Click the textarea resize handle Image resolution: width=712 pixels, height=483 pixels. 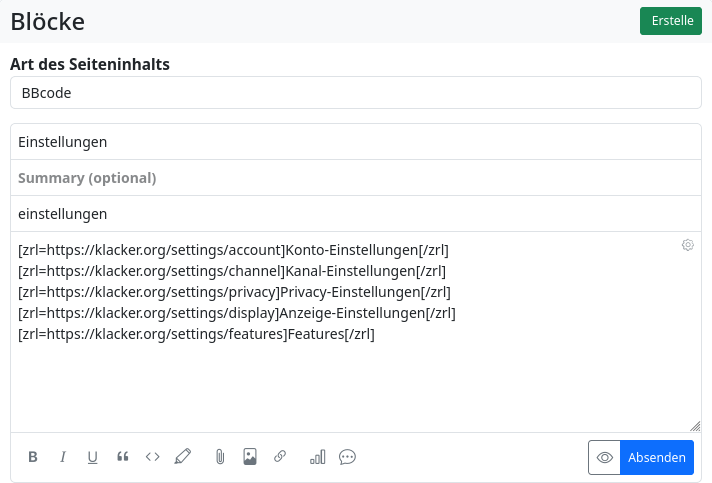[695, 426]
